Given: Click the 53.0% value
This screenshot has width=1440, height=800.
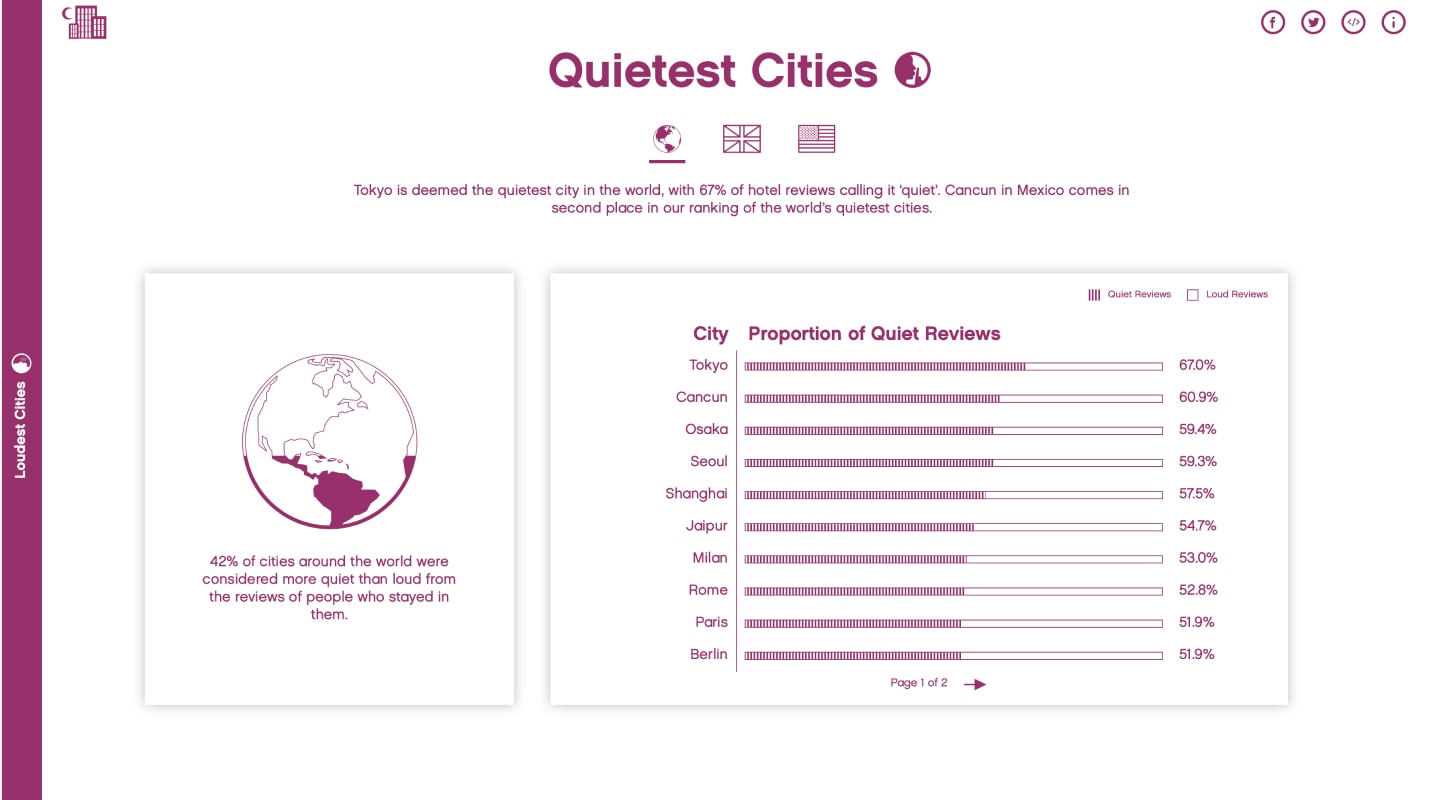Looking at the screenshot, I should pyautogui.click(x=1197, y=558).
